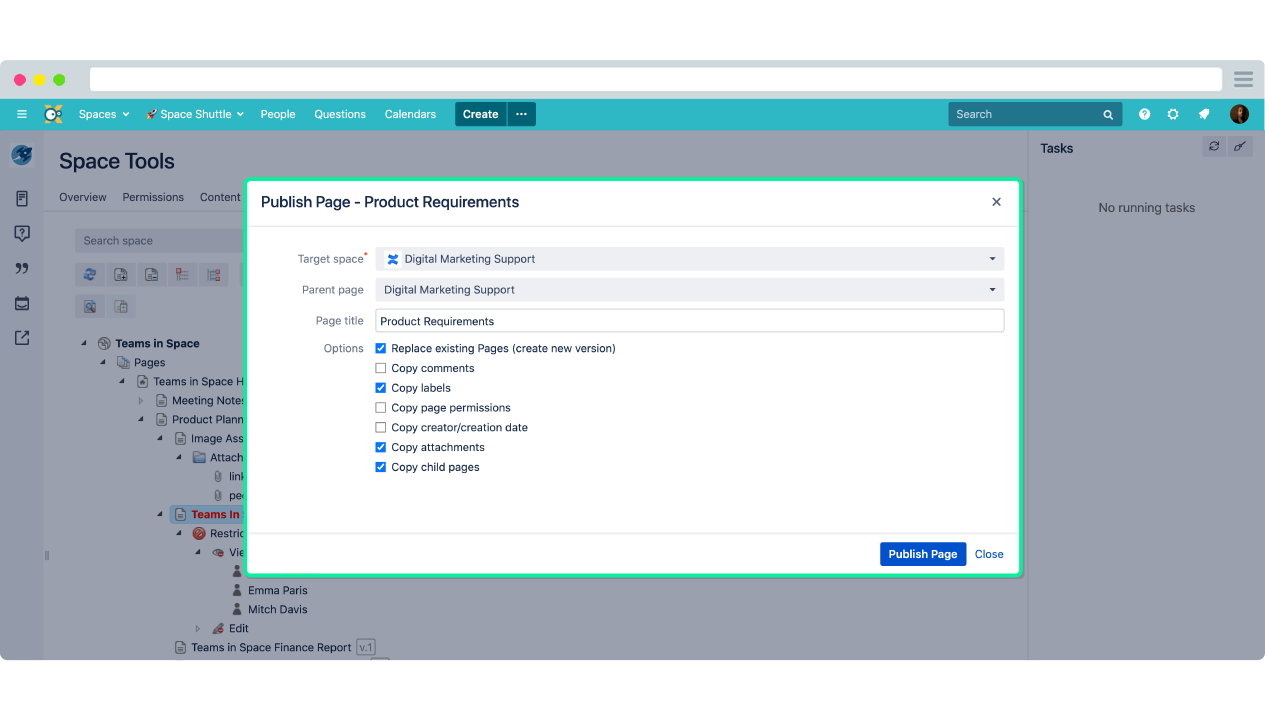Viewport: 1265px width, 720px height.
Task: Click the quotes icon in left sidebar
Action: pyautogui.click(x=22, y=268)
